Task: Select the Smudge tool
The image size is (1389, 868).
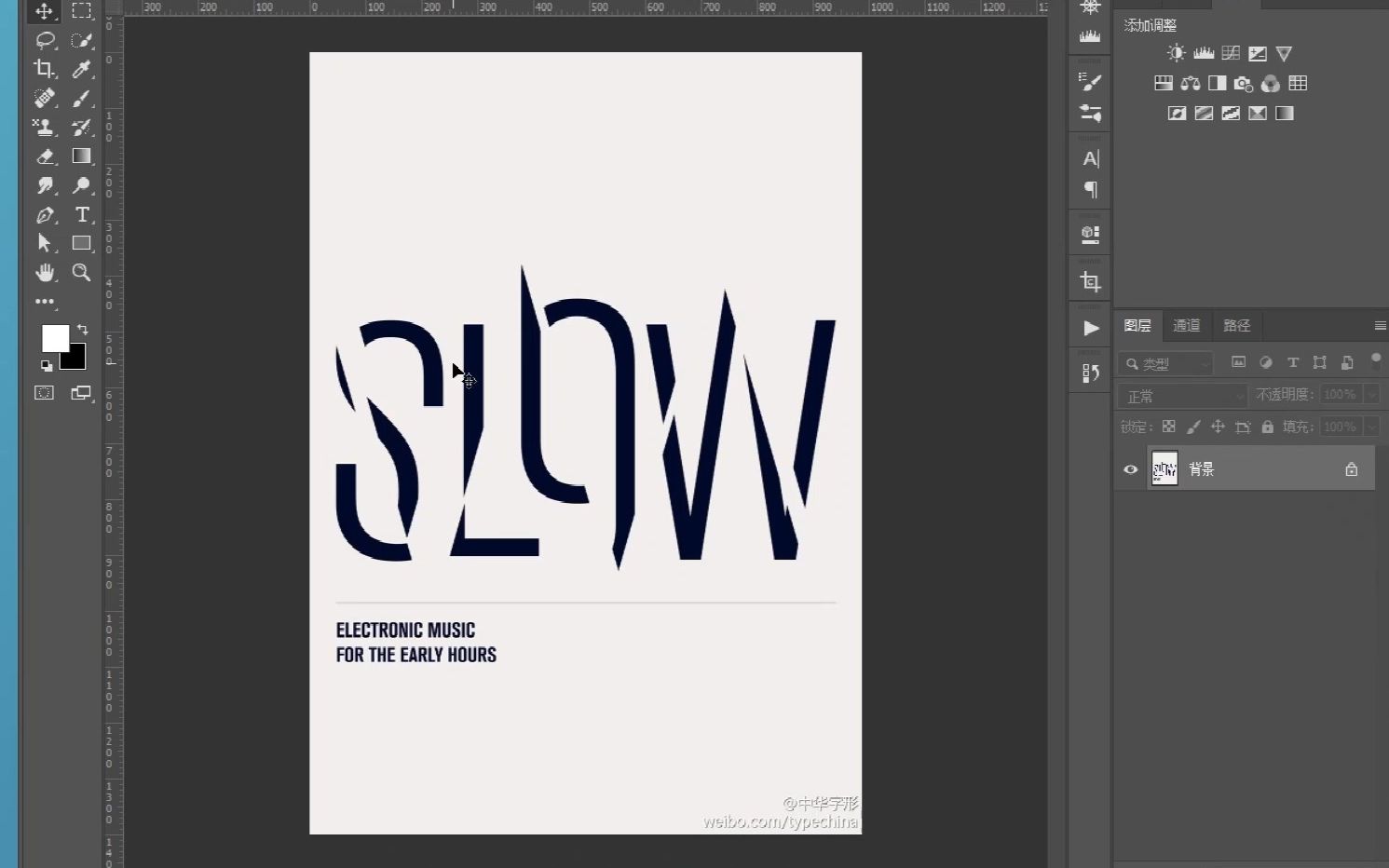Action: click(44, 185)
